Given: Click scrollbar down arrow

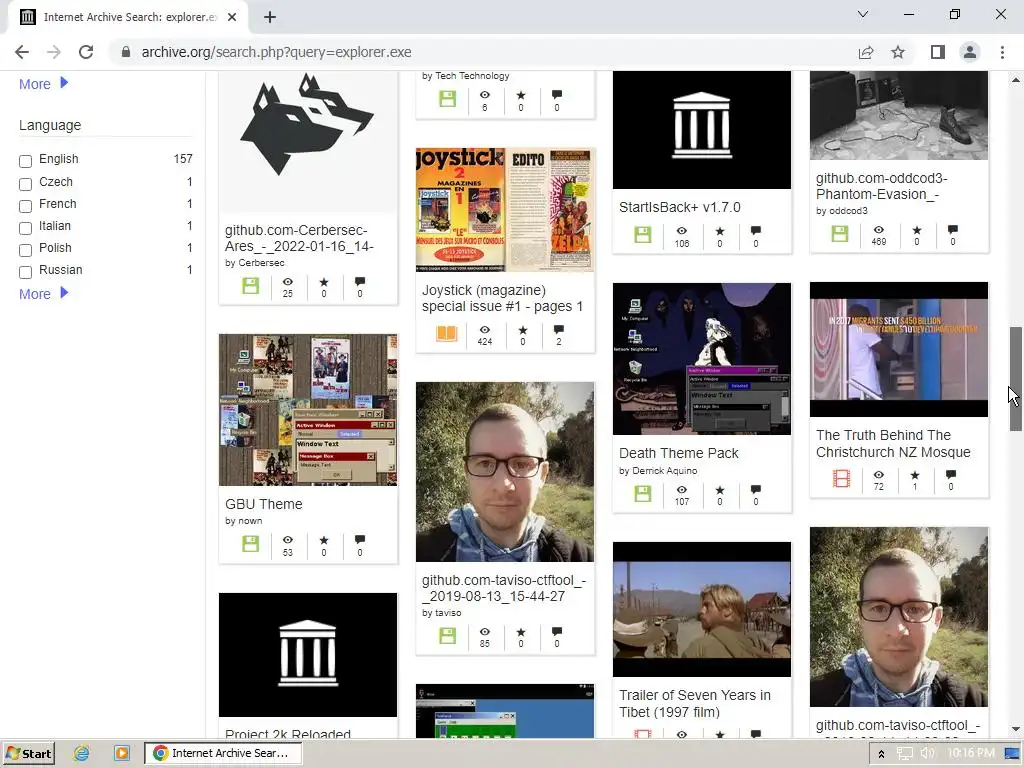Looking at the screenshot, I should (x=1016, y=729).
